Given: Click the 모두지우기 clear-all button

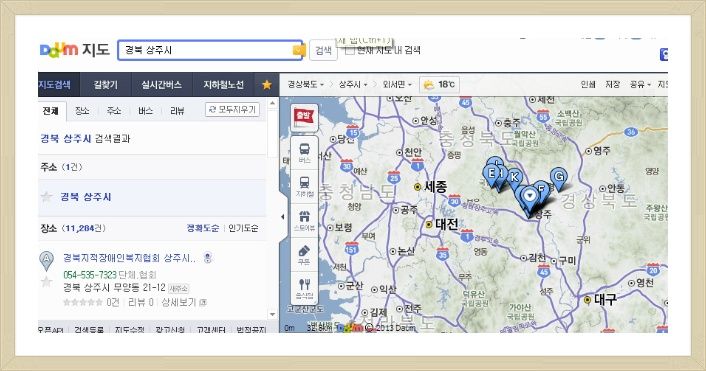Looking at the screenshot, I should (x=232, y=109).
